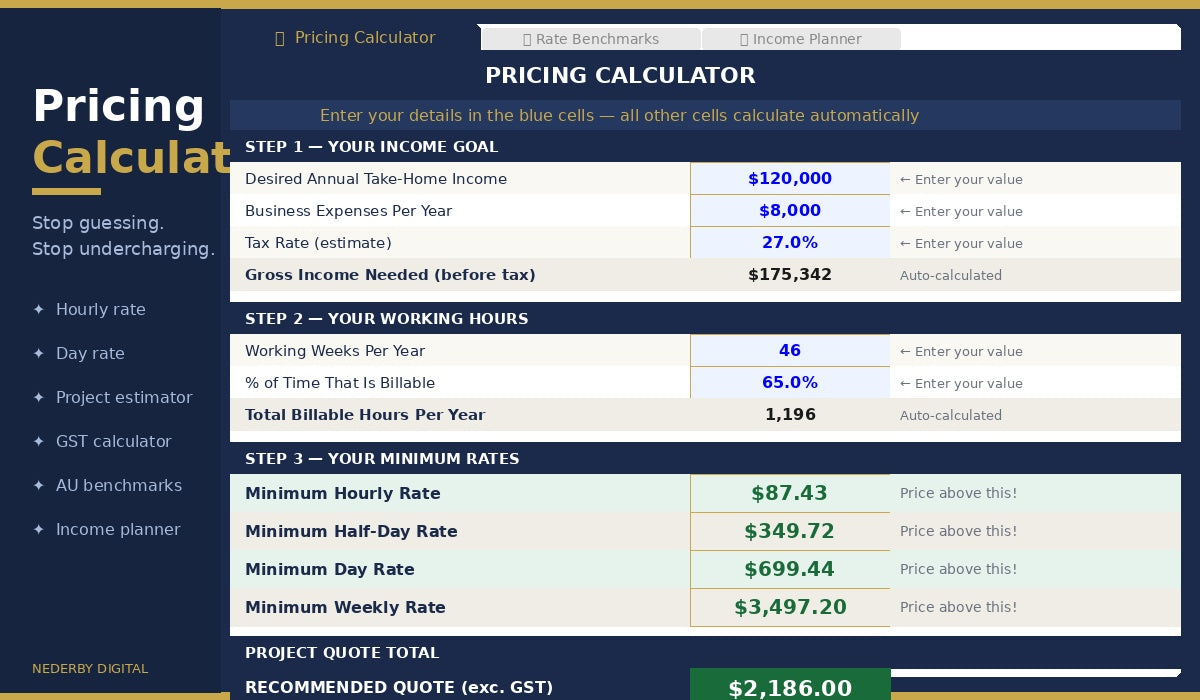Click the sparkle icon beside GST calculator
1200x700 pixels.
coord(38,442)
